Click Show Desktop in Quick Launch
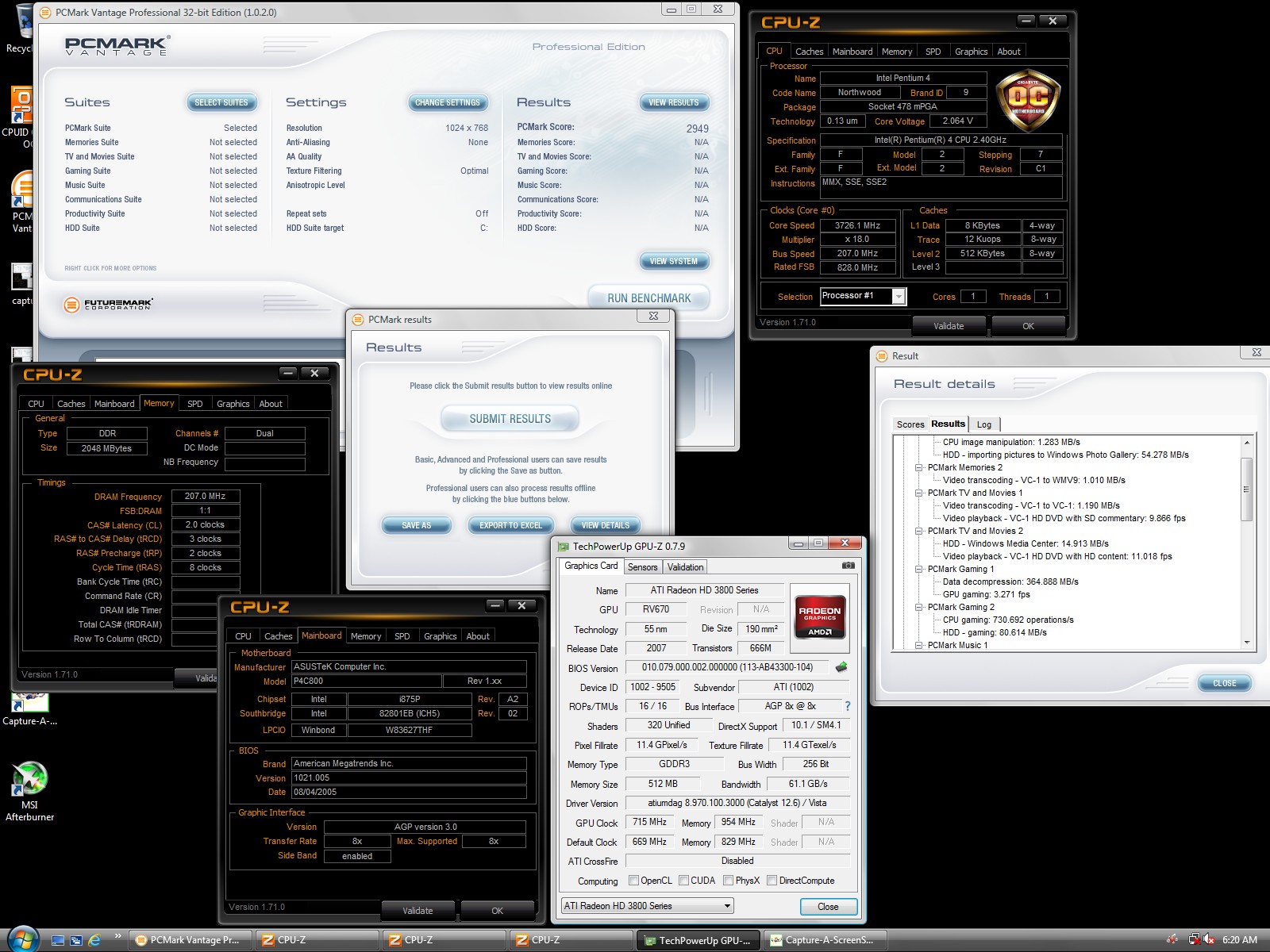This screenshot has width=1270, height=952. click(57, 940)
